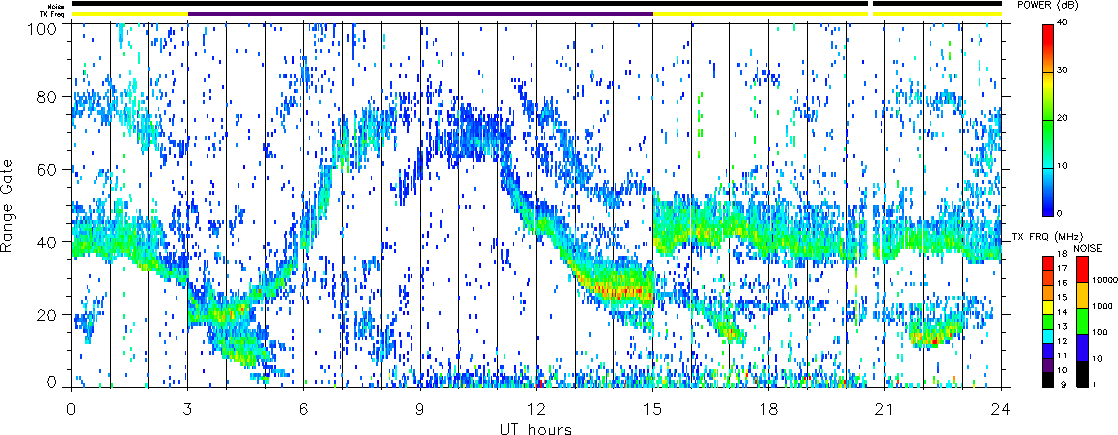Click the black Noise bar above the plot
The height and width of the screenshot is (435, 1118).
click(x=469, y=4)
